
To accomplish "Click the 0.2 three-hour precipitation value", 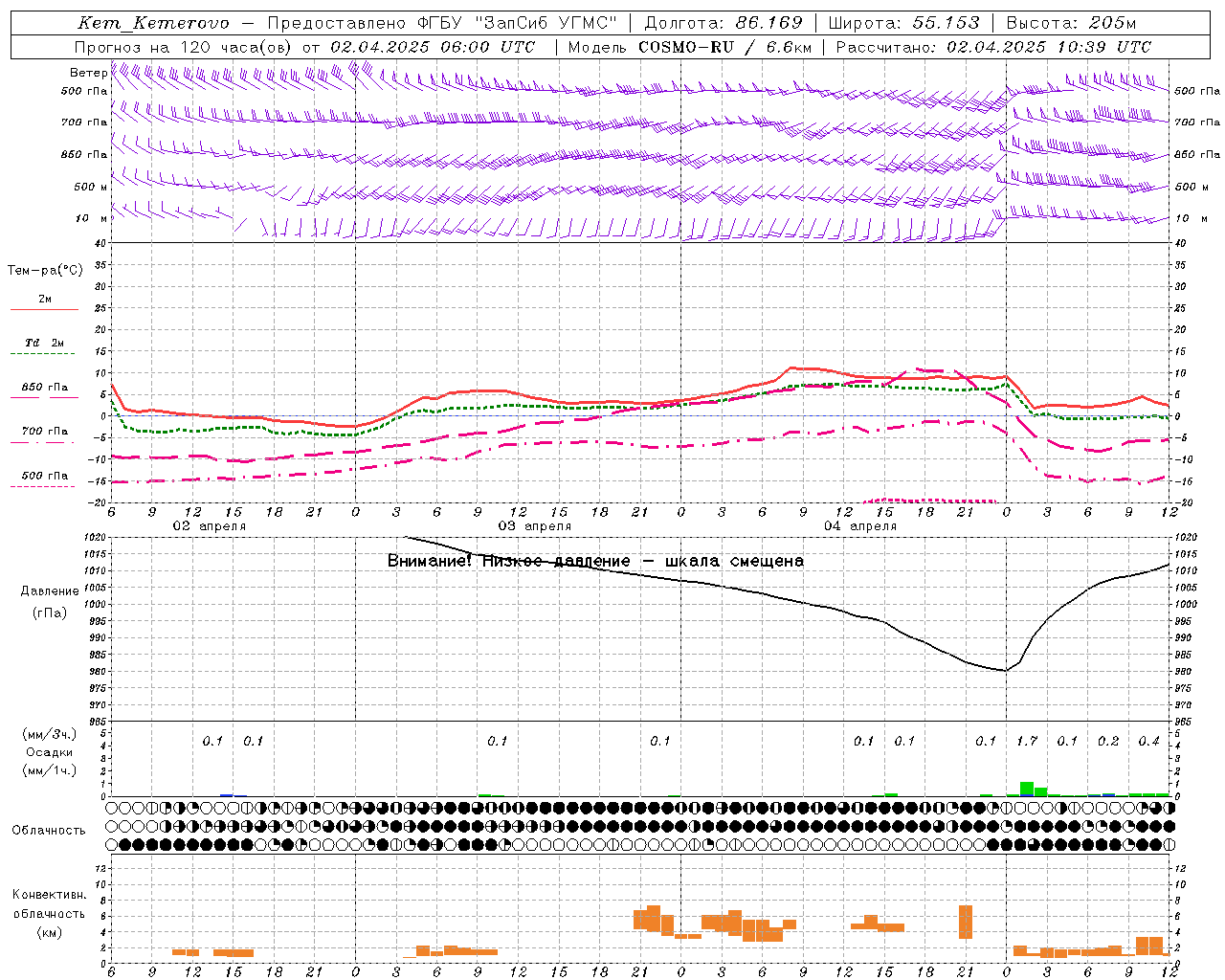I will [x=1108, y=742].
